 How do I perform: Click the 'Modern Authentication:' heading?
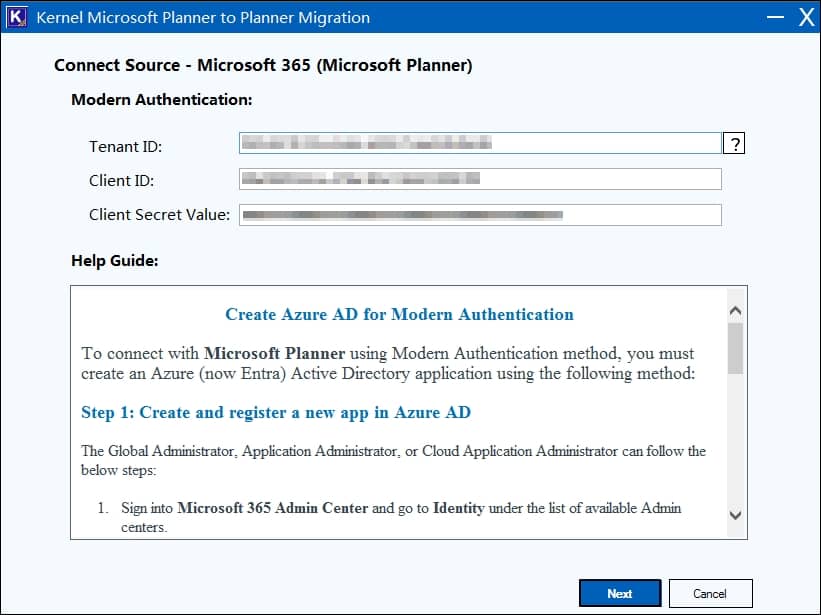tap(162, 99)
